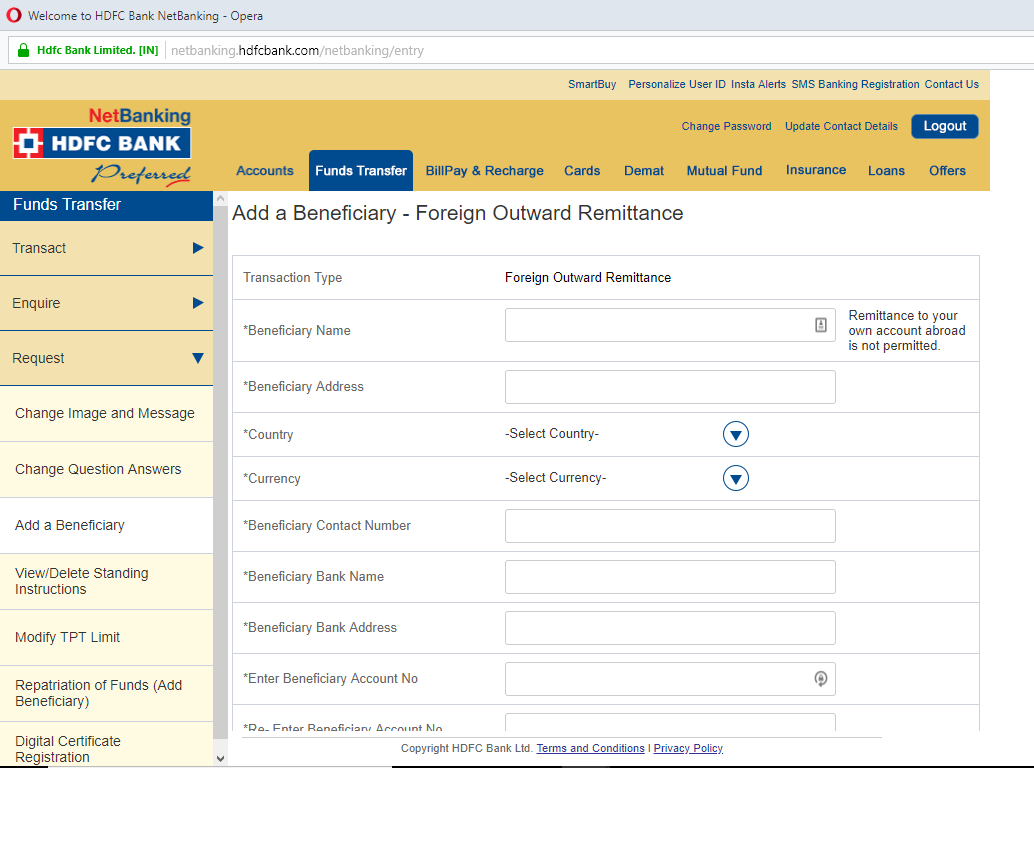Expand the Enquire sidebar section
This screenshot has width=1034, height=864.
(x=197, y=303)
